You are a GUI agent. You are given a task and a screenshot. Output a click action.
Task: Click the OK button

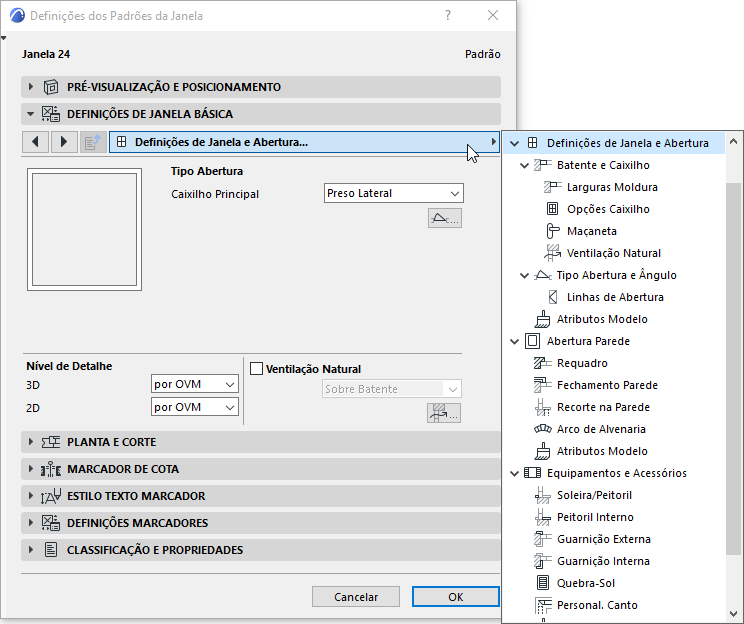(x=456, y=596)
